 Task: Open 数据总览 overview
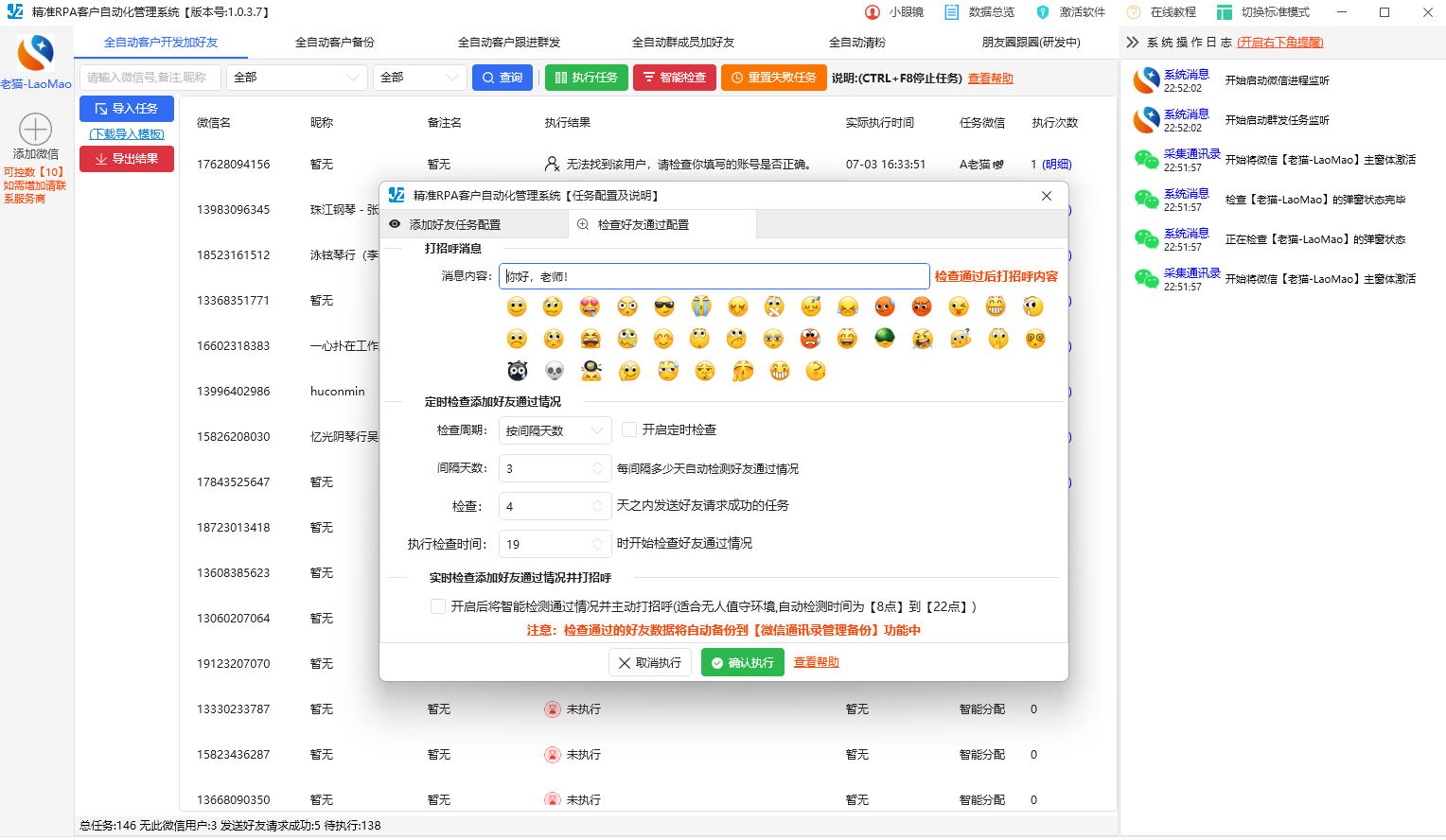tap(979, 12)
